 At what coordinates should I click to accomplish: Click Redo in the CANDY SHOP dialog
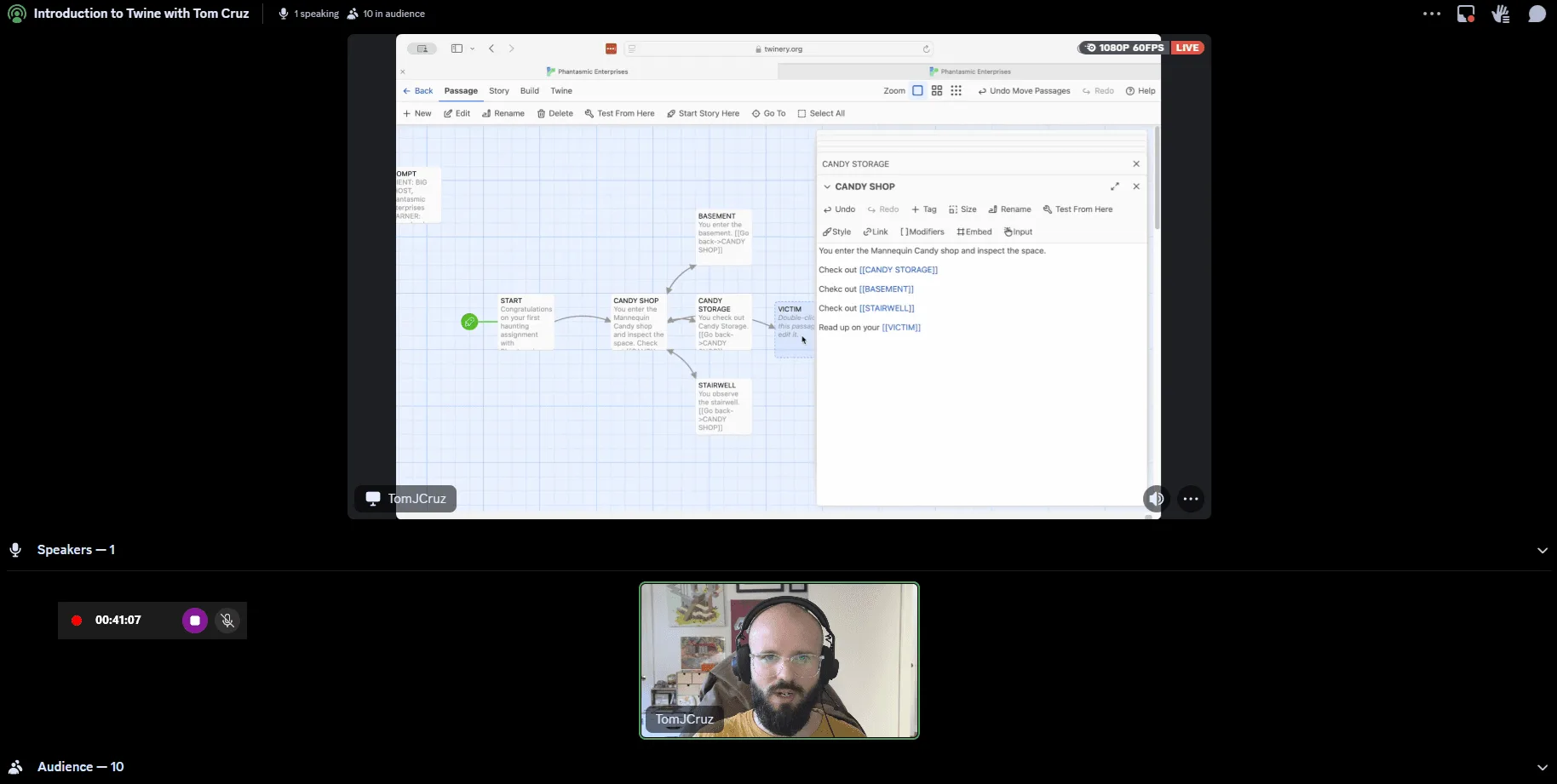pyautogui.click(x=883, y=209)
